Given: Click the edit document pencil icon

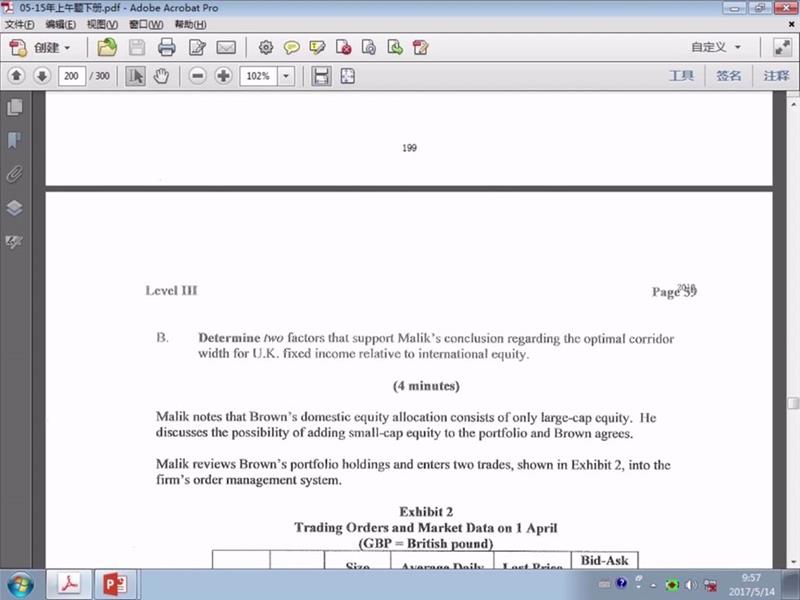Looking at the screenshot, I should [x=197, y=48].
